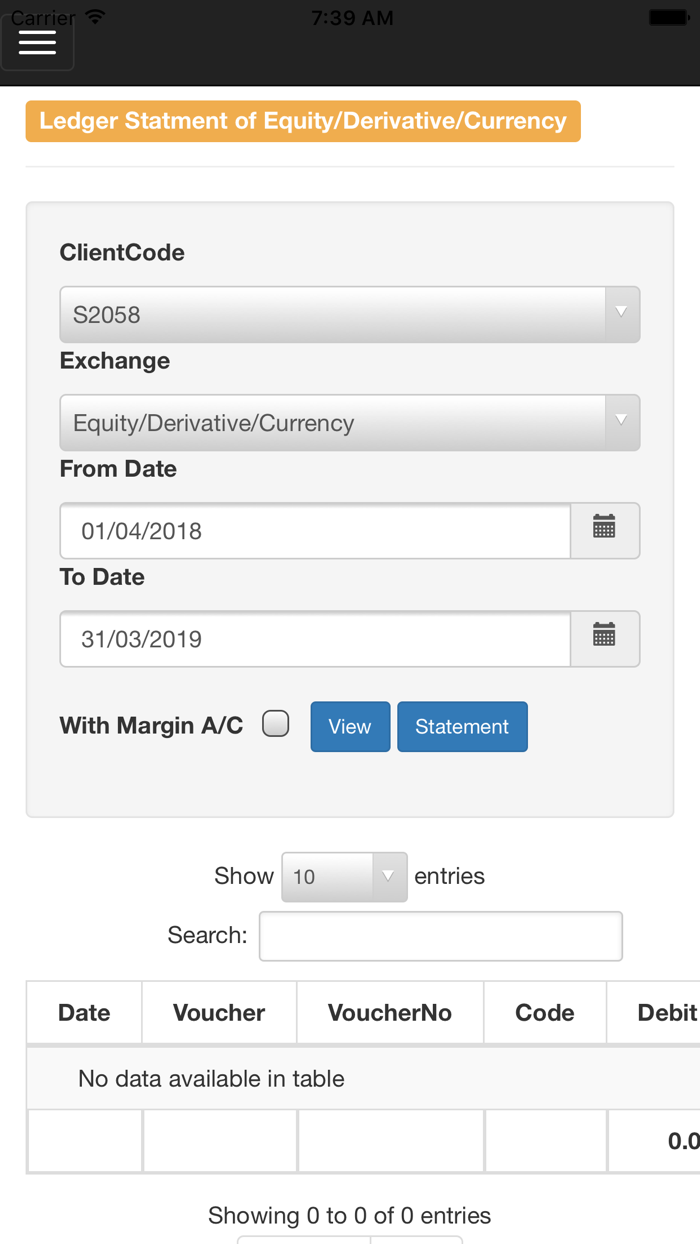Sort the table by the VoucherNo column
Screen dimensions: 700x1244
click(390, 1012)
